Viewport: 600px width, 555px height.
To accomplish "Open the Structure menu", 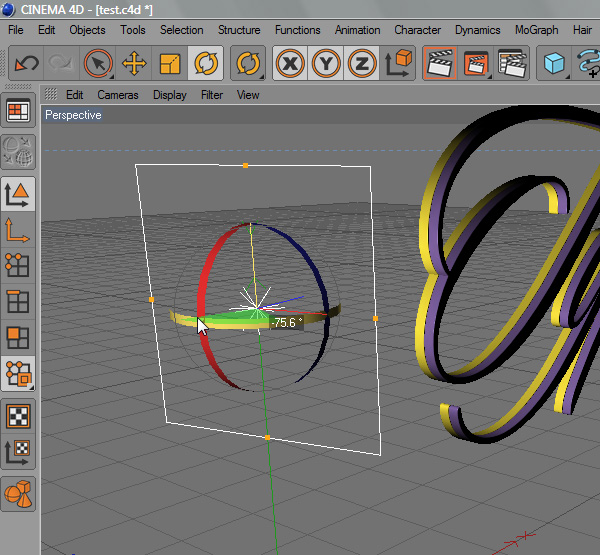I will point(239,30).
